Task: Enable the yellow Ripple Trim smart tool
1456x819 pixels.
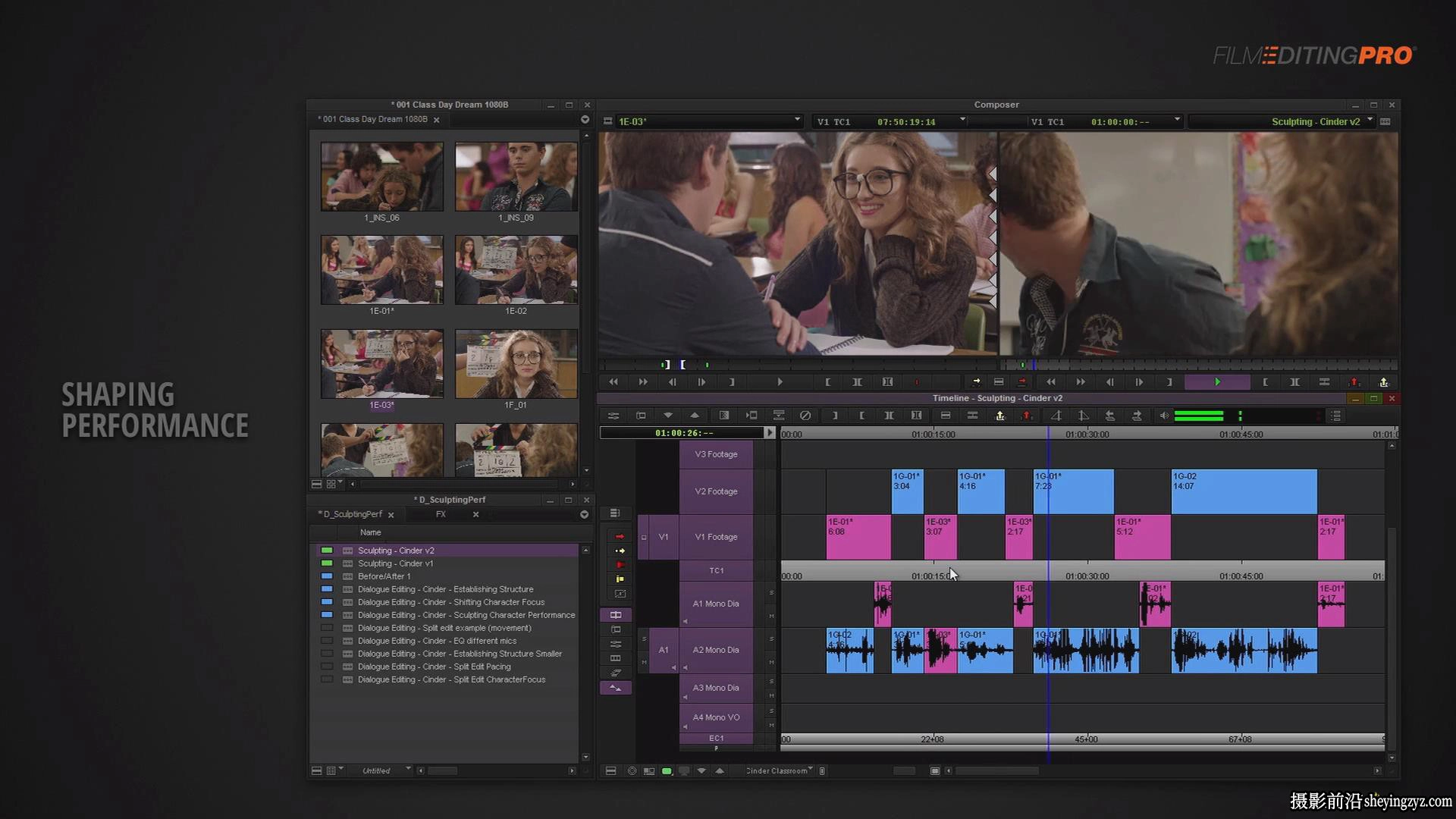Action: pyautogui.click(x=620, y=579)
